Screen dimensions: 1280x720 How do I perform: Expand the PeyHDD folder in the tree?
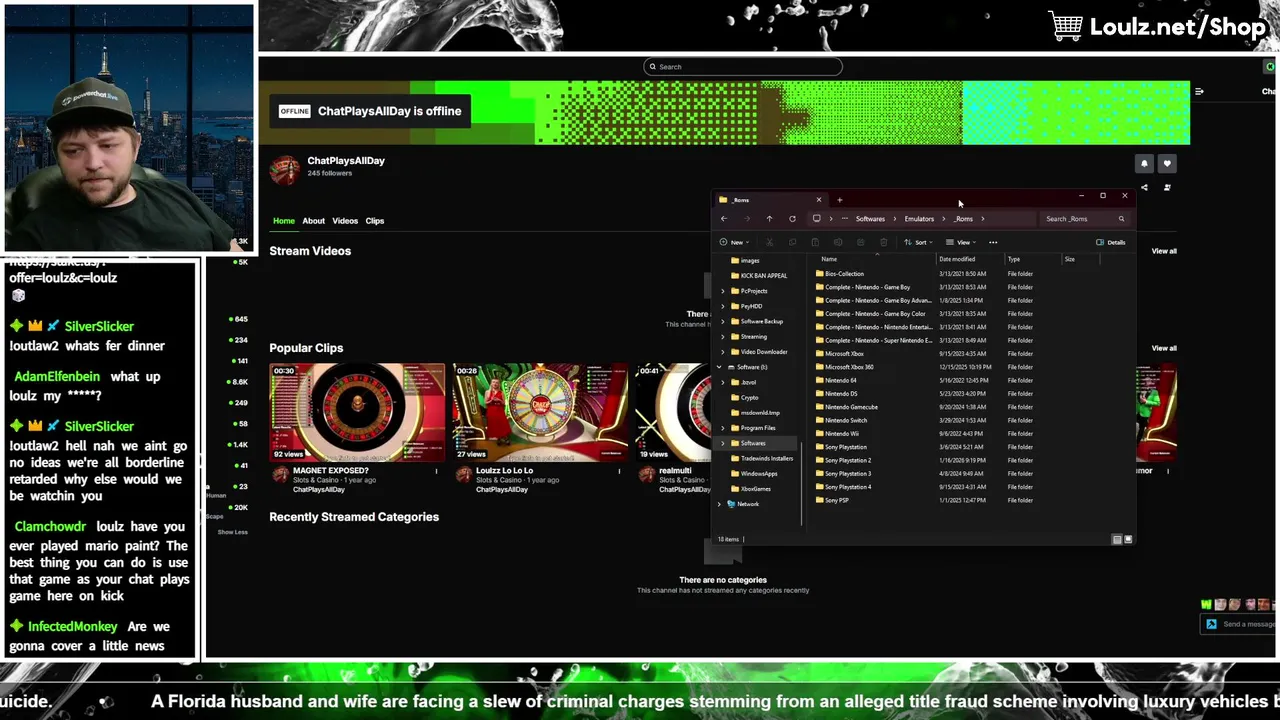coord(723,306)
